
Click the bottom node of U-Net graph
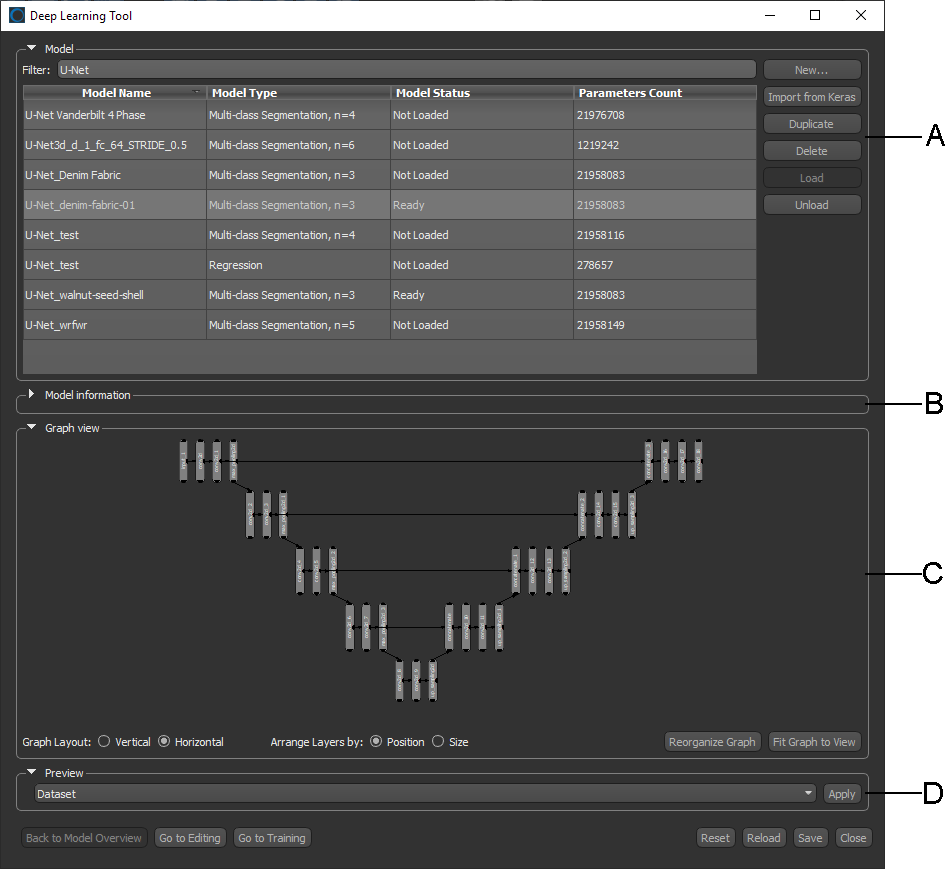point(416,680)
